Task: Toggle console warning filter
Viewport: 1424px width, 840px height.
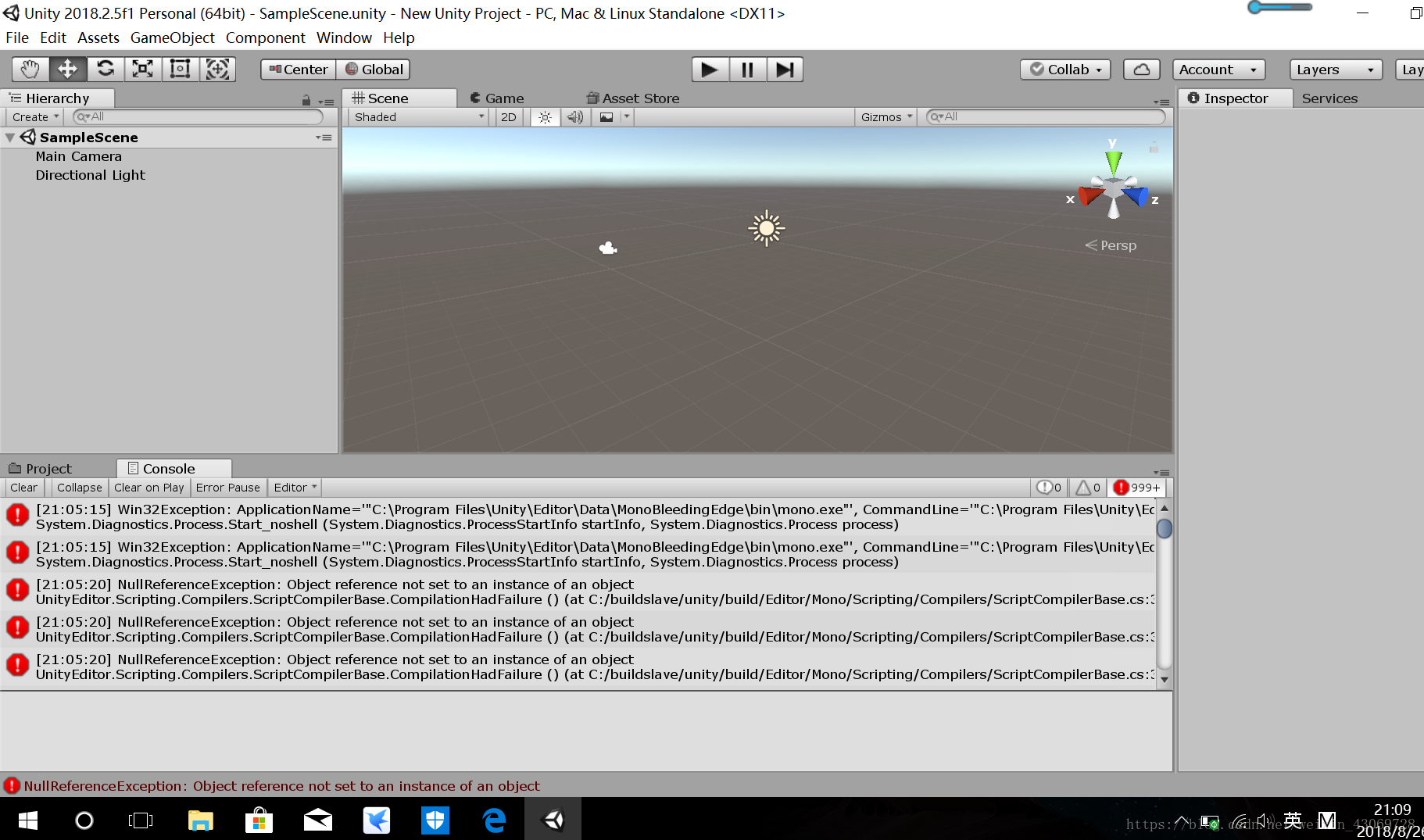Action: point(1088,488)
